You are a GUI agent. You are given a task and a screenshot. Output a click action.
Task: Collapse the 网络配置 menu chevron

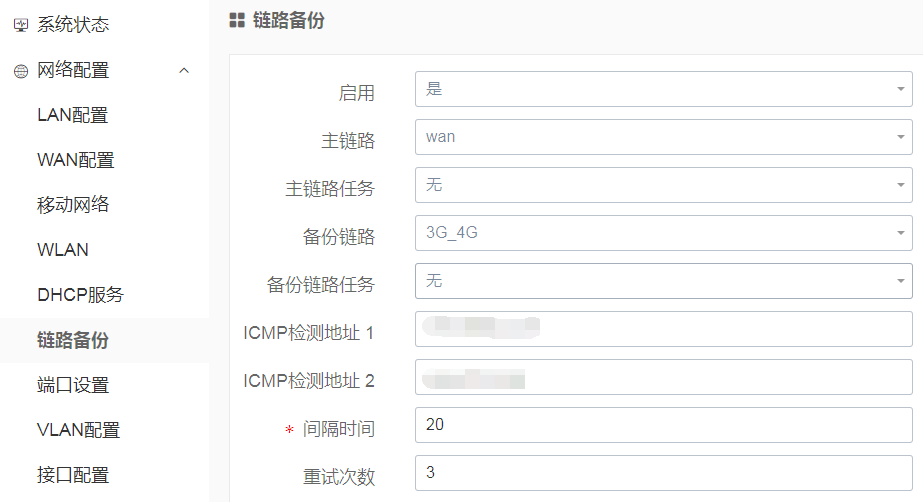pos(184,70)
